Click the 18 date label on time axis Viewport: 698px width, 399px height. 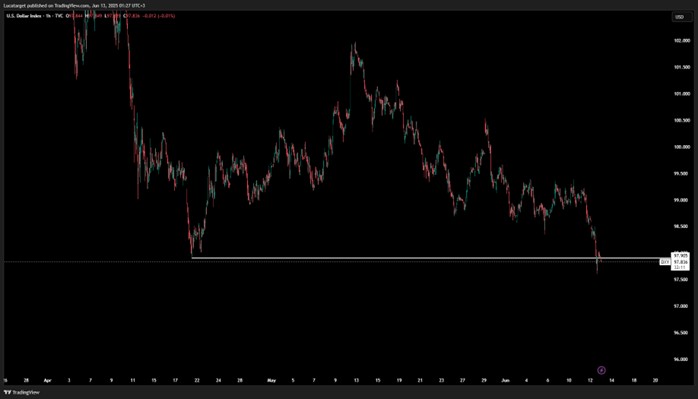click(634, 381)
